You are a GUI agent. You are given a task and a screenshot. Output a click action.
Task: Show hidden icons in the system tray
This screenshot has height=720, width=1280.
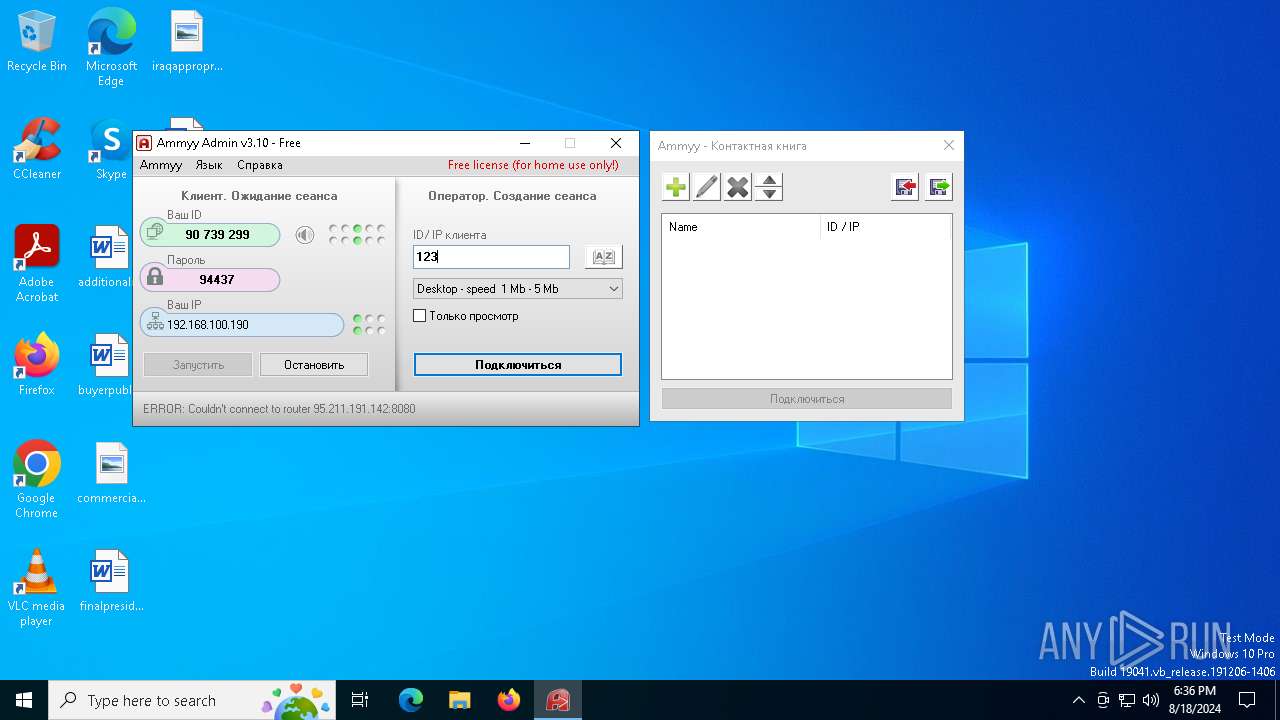[x=1078, y=700]
